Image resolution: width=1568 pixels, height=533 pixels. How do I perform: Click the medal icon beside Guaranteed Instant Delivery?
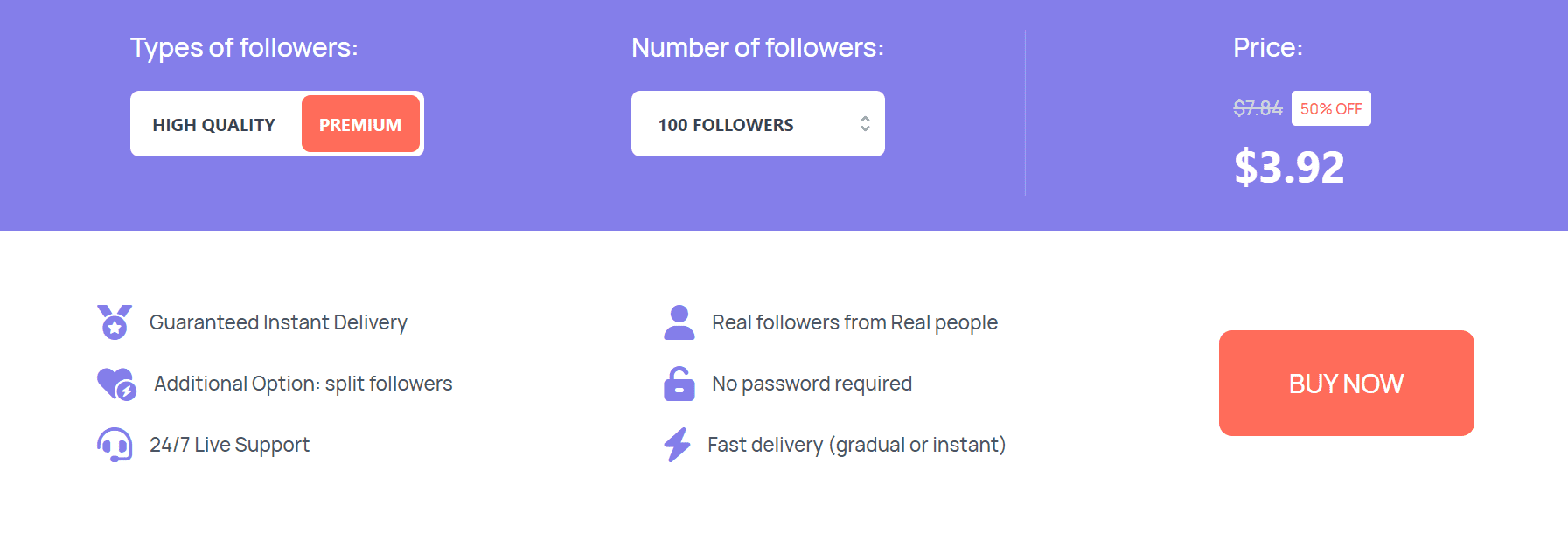[115, 322]
